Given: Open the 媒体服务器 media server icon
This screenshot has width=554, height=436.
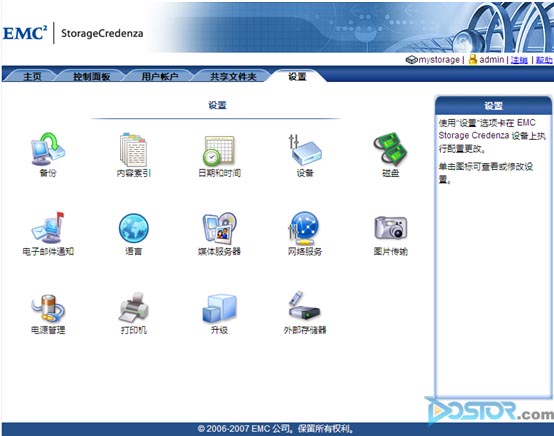Looking at the screenshot, I should click(219, 228).
